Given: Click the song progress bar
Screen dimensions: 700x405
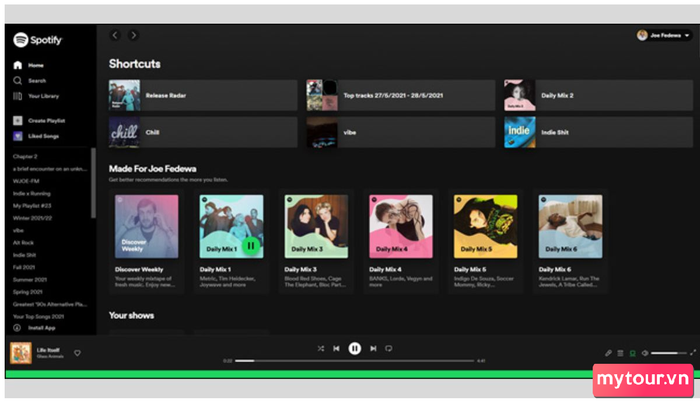Looking at the screenshot, I should coord(354,360).
